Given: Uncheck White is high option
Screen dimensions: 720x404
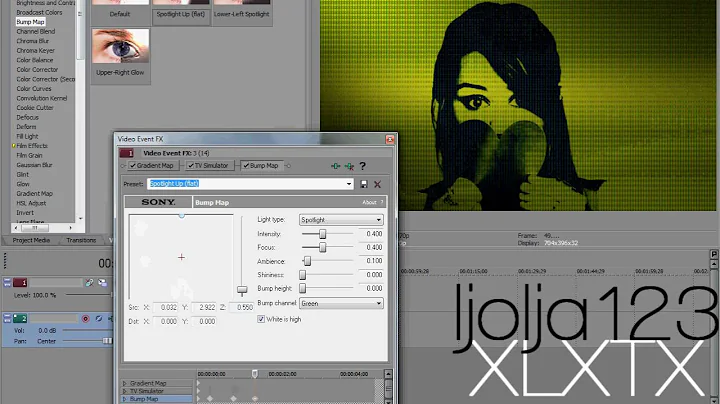Looking at the screenshot, I should pos(261,319).
